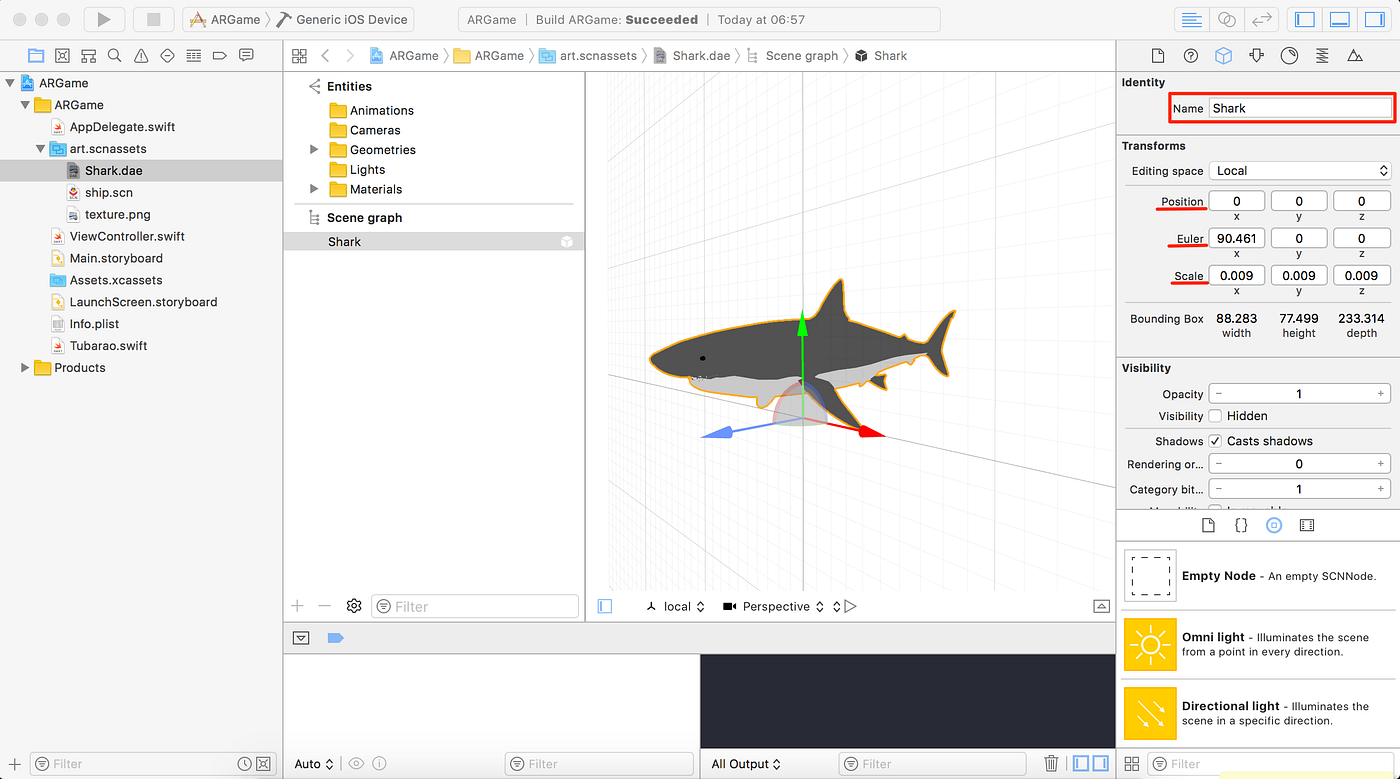Show the assistant editor
The width and height of the screenshot is (1400, 779).
tap(1227, 19)
